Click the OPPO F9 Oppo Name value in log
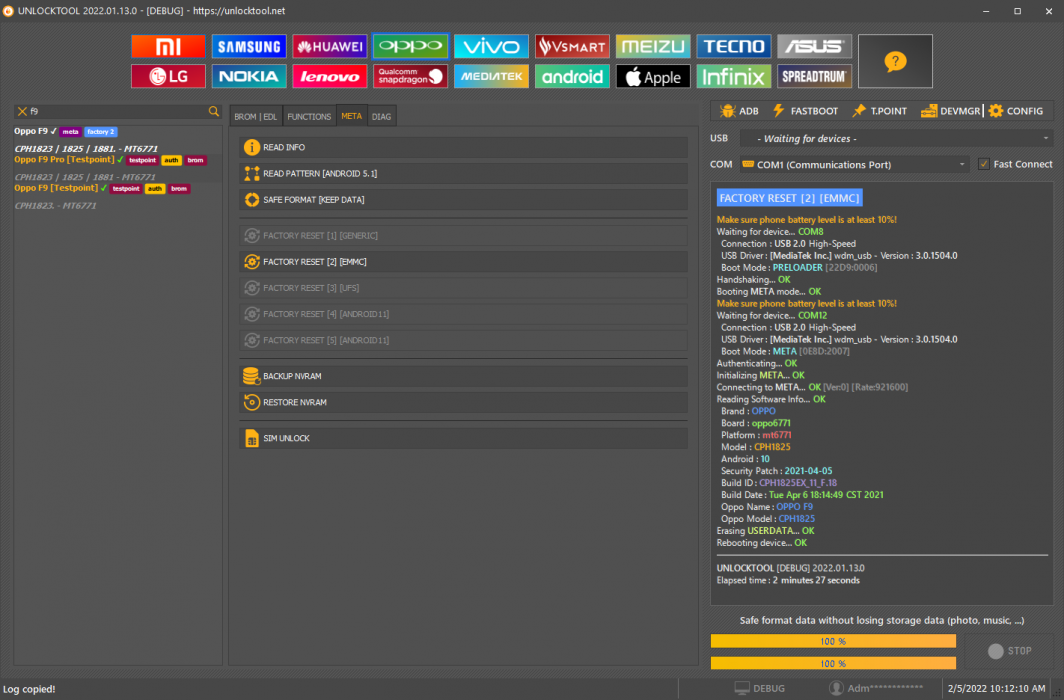The width and height of the screenshot is (1064, 700). tap(795, 507)
